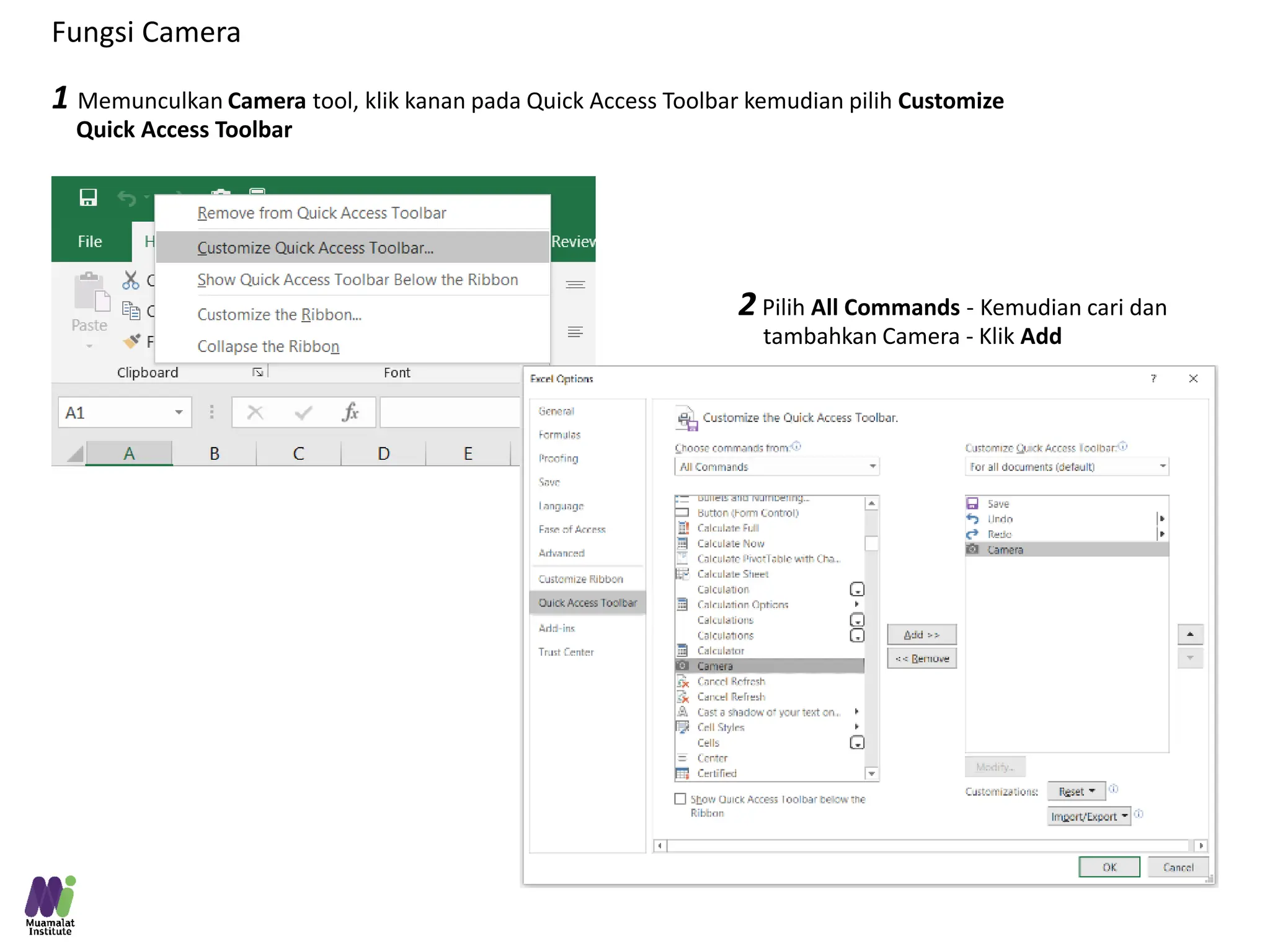Open the File tab
The image size is (1270, 952).
[90, 242]
